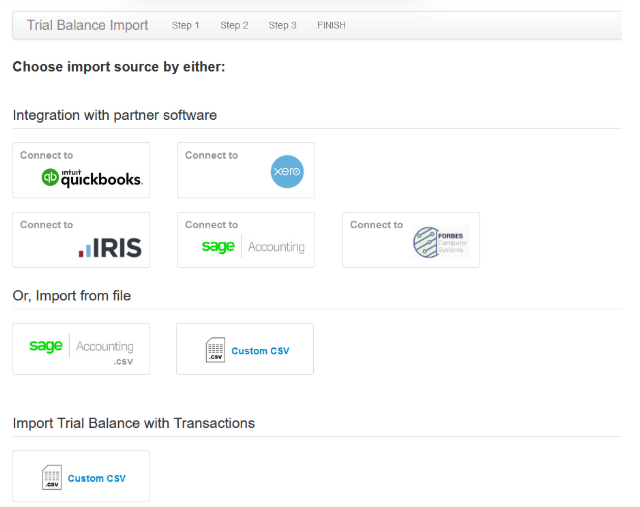Click "Connect to" label on IRIS card
The width and height of the screenshot is (640, 507).
coord(46,225)
